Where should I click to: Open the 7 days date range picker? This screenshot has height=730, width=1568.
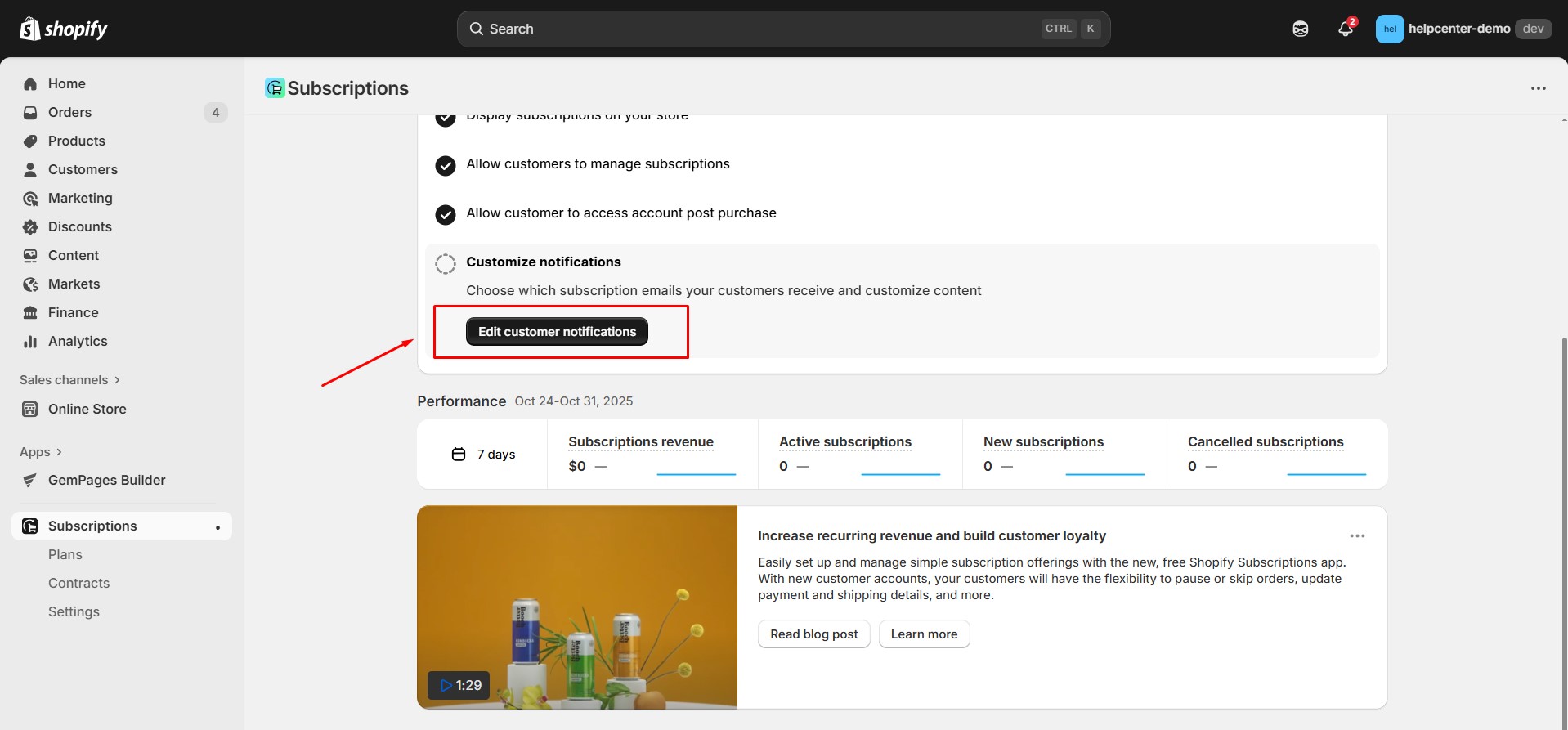(x=484, y=455)
